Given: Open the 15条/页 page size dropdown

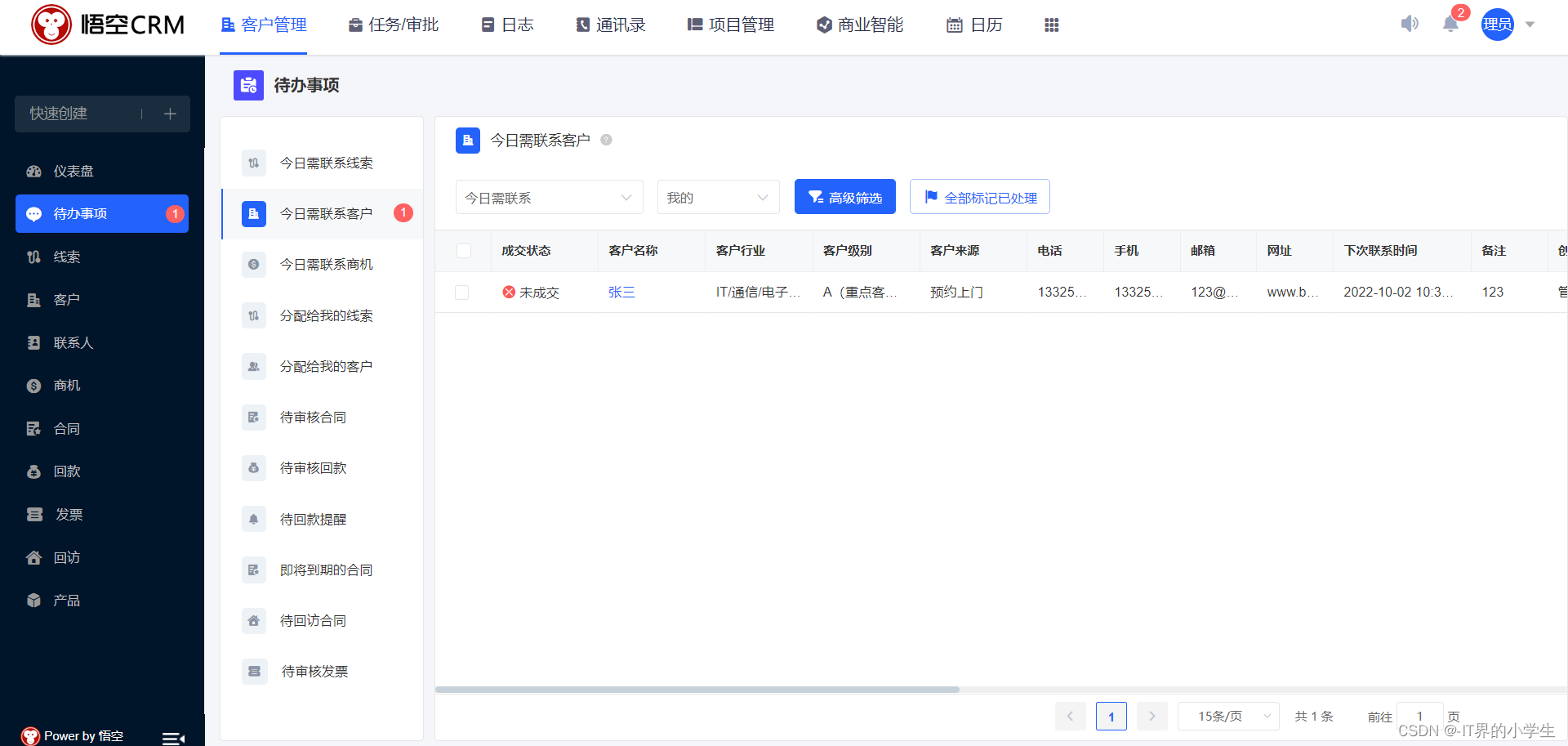Looking at the screenshot, I should [x=1228, y=717].
